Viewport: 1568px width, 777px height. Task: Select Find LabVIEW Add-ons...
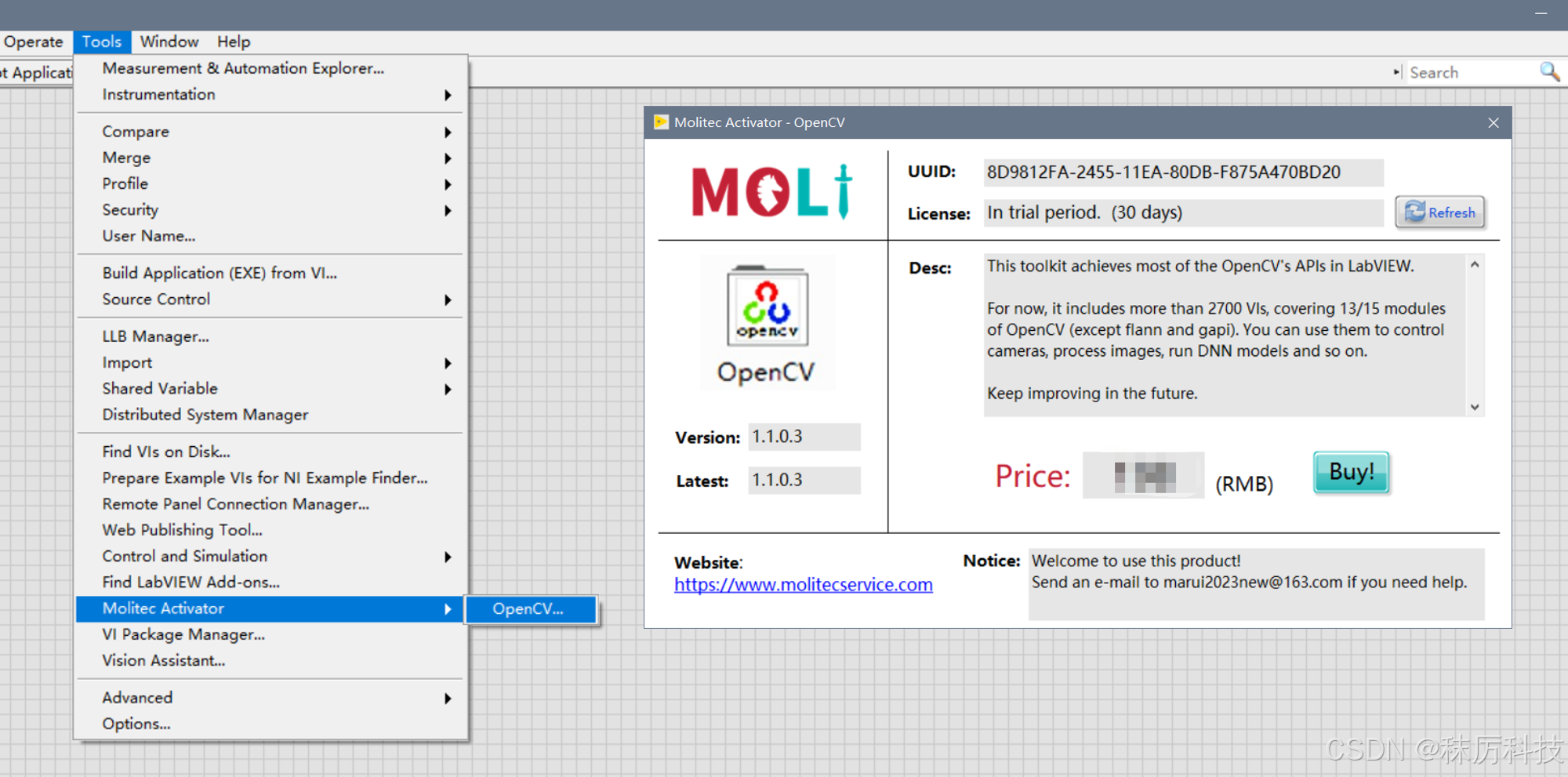(271, 582)
